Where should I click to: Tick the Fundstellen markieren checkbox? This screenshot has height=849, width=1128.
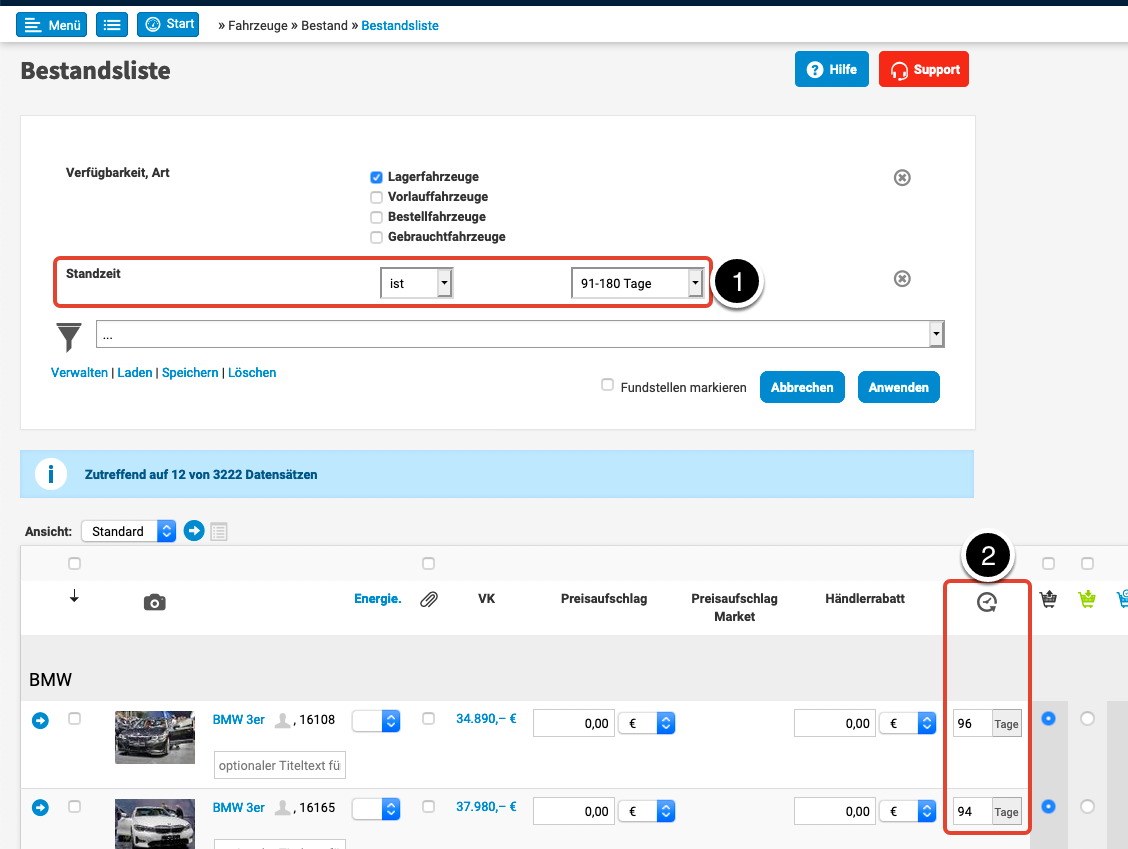[607, 385]
